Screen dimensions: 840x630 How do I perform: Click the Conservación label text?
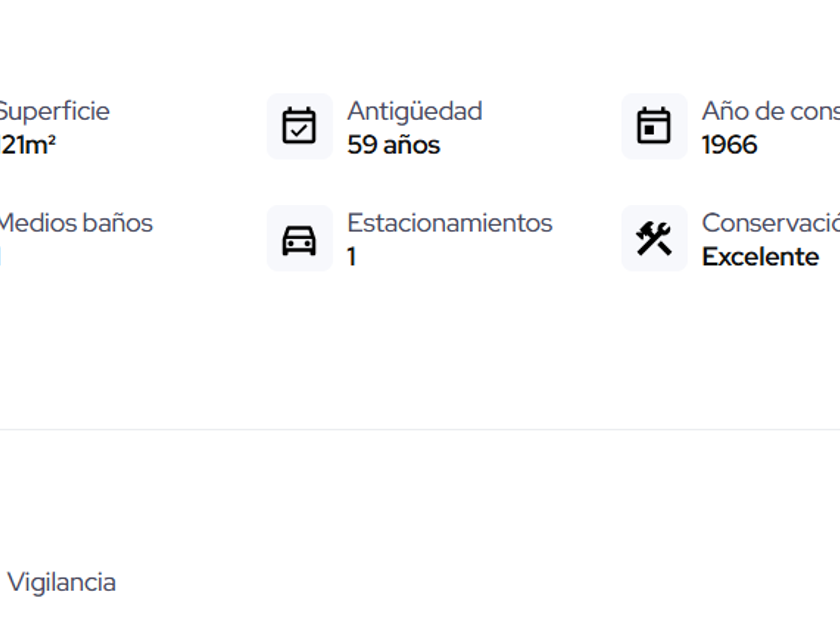[771, 223]
